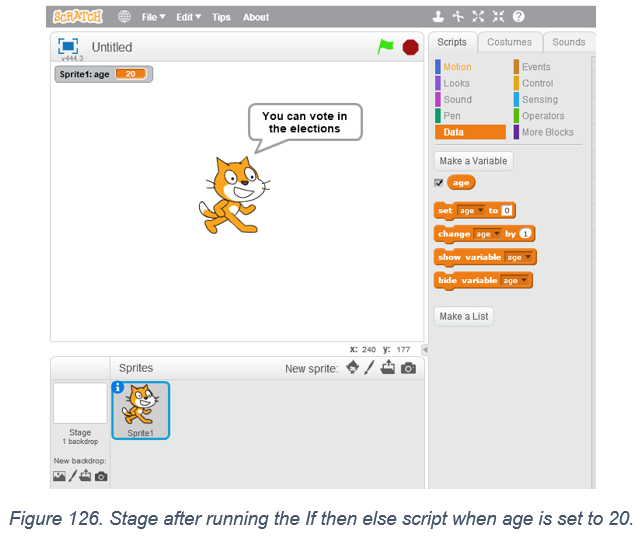The height and width of the screenshot is (536, 640).
Task: Click the green flag to run
Action: [385, 47]
